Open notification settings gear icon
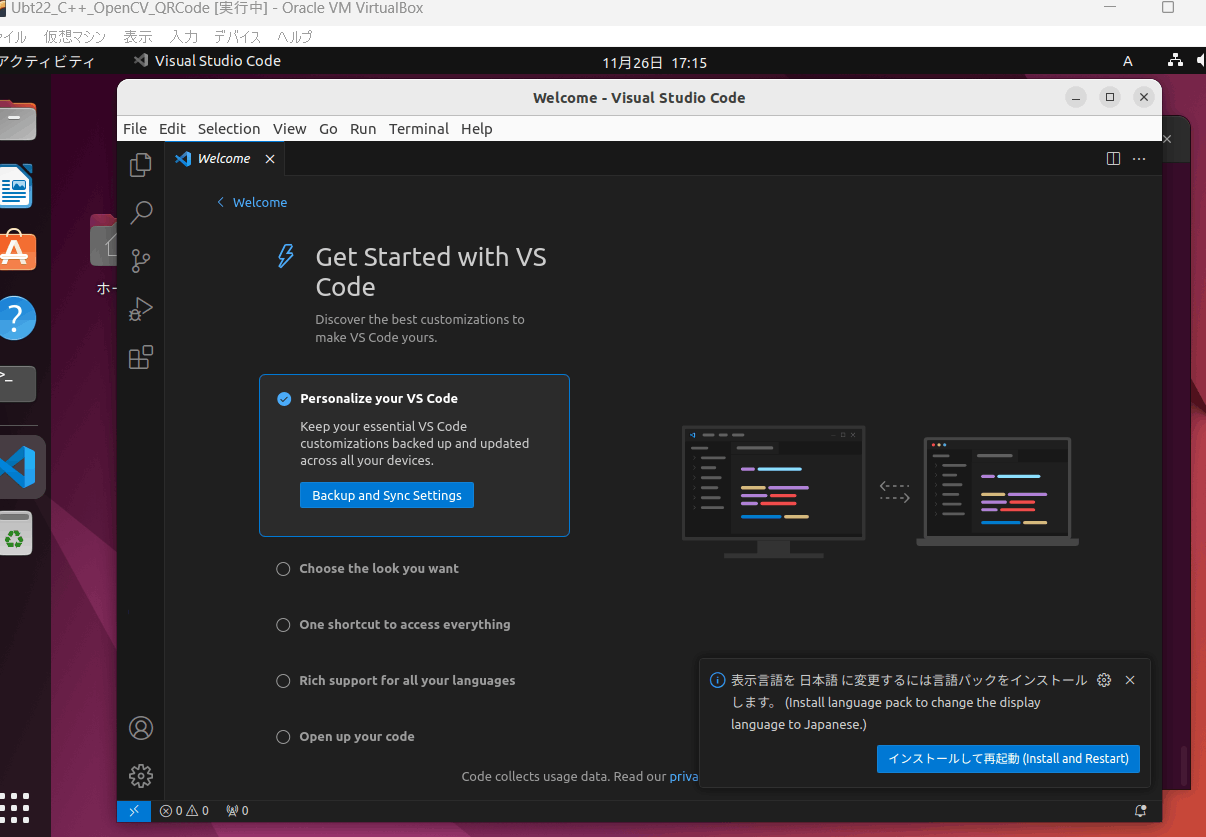Image resolution: width=1206 pixels, height=837 pixels. [x=1104, y=680]
